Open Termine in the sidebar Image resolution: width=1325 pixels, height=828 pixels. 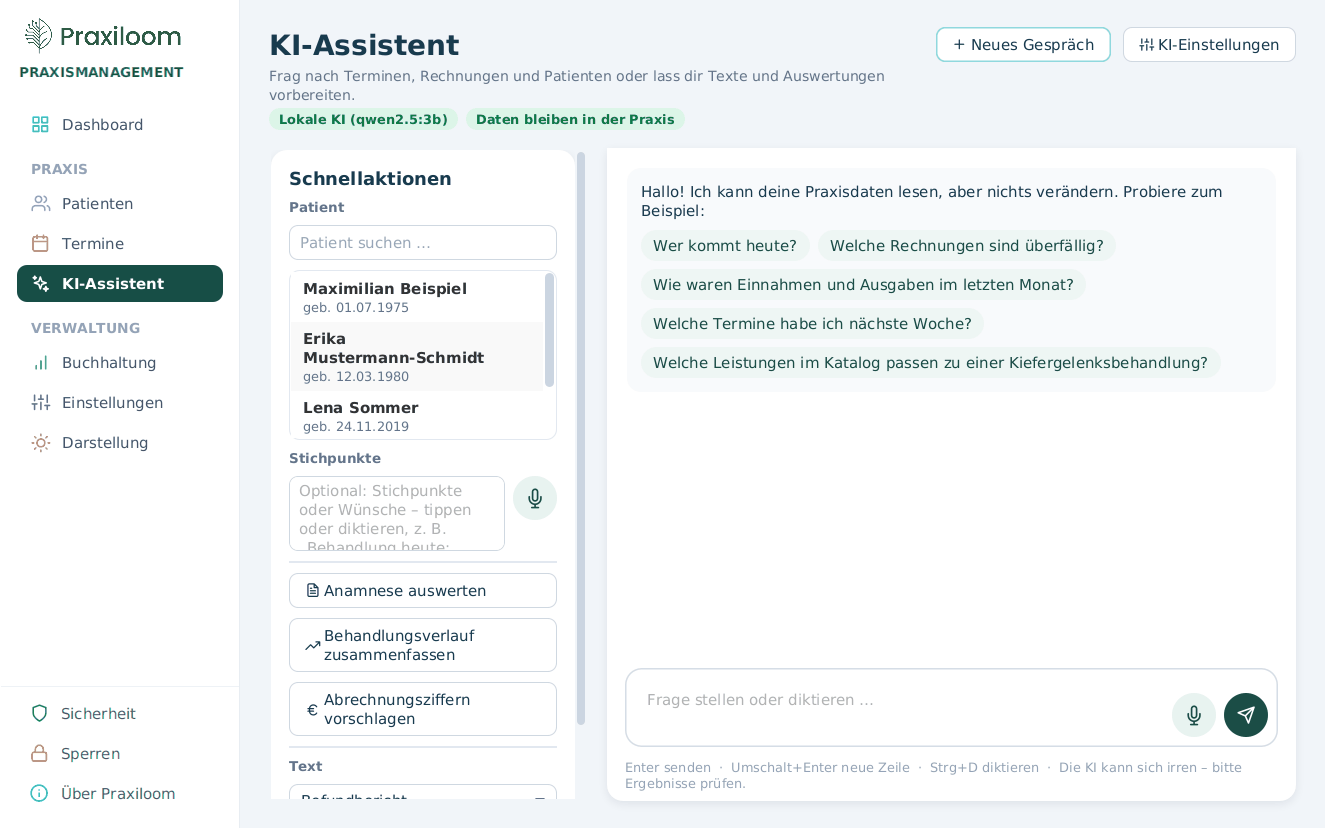[120, 243]
